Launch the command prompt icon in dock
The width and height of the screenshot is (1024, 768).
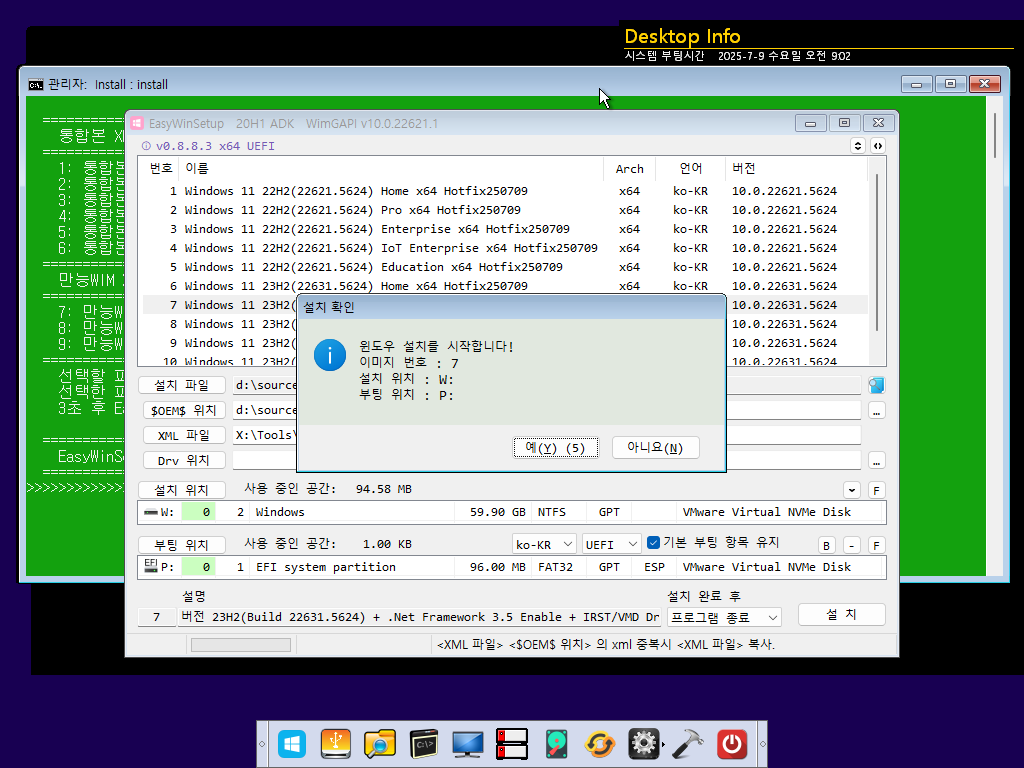coord(424,744)
